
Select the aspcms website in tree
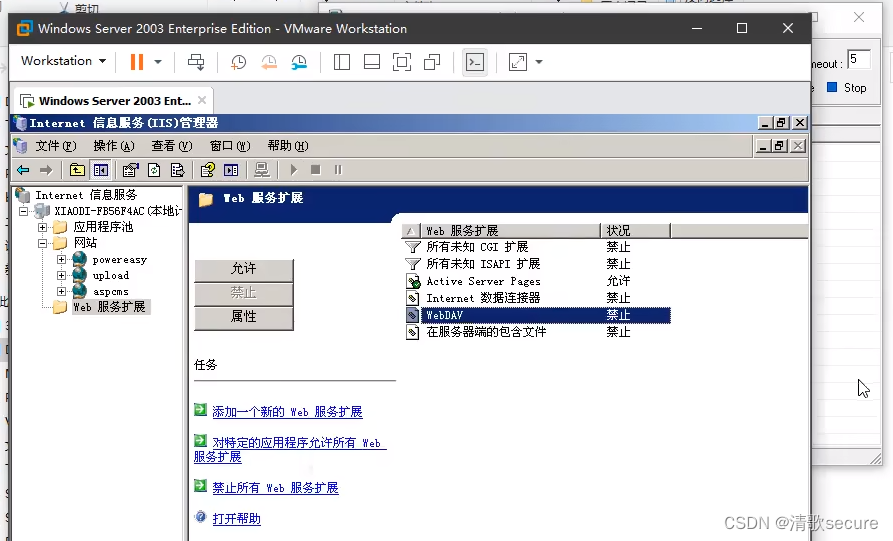coord(110,292)
